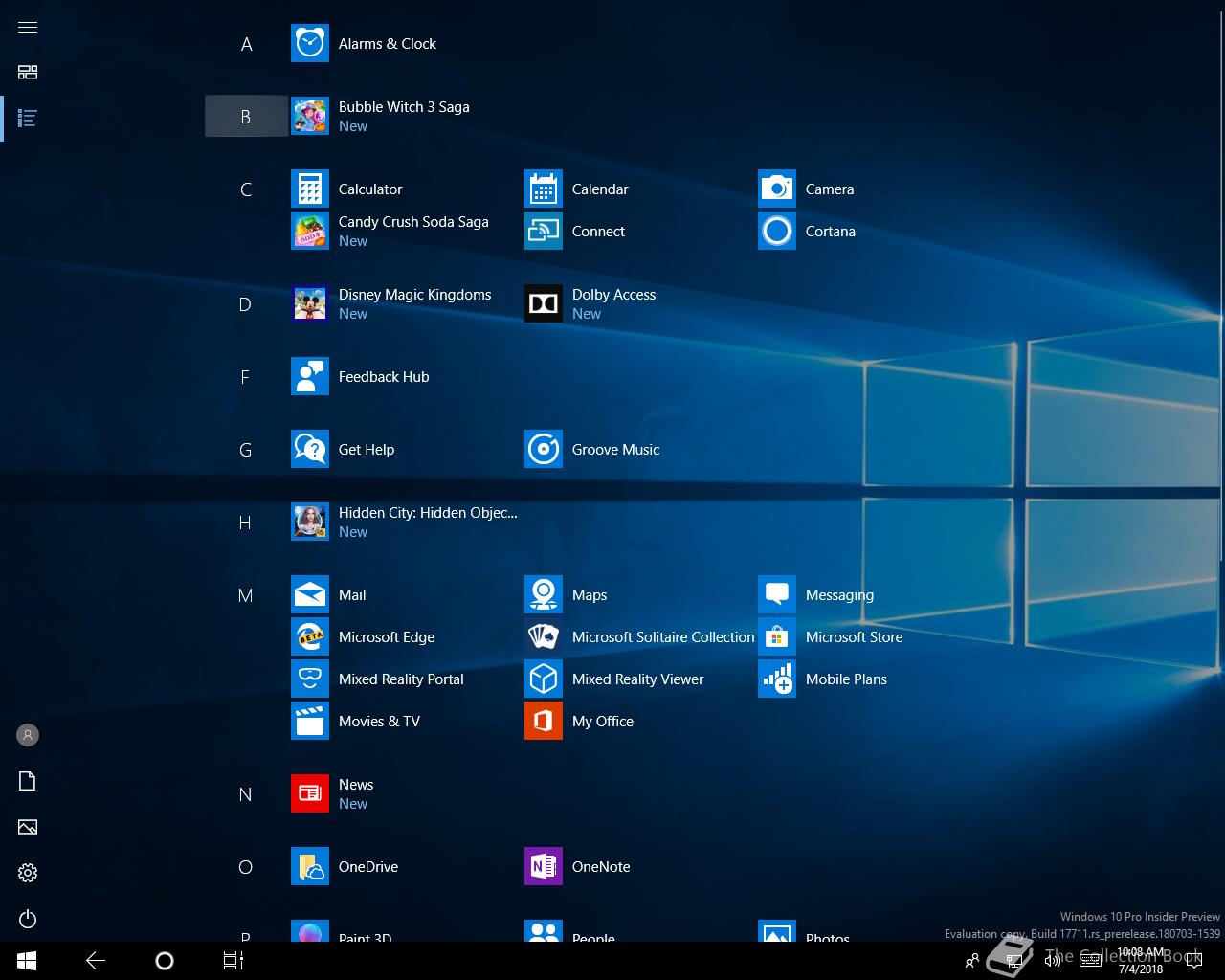Open the Maps app icon
The height and width of the screenshot is (980, 1225).
point(544,595)
